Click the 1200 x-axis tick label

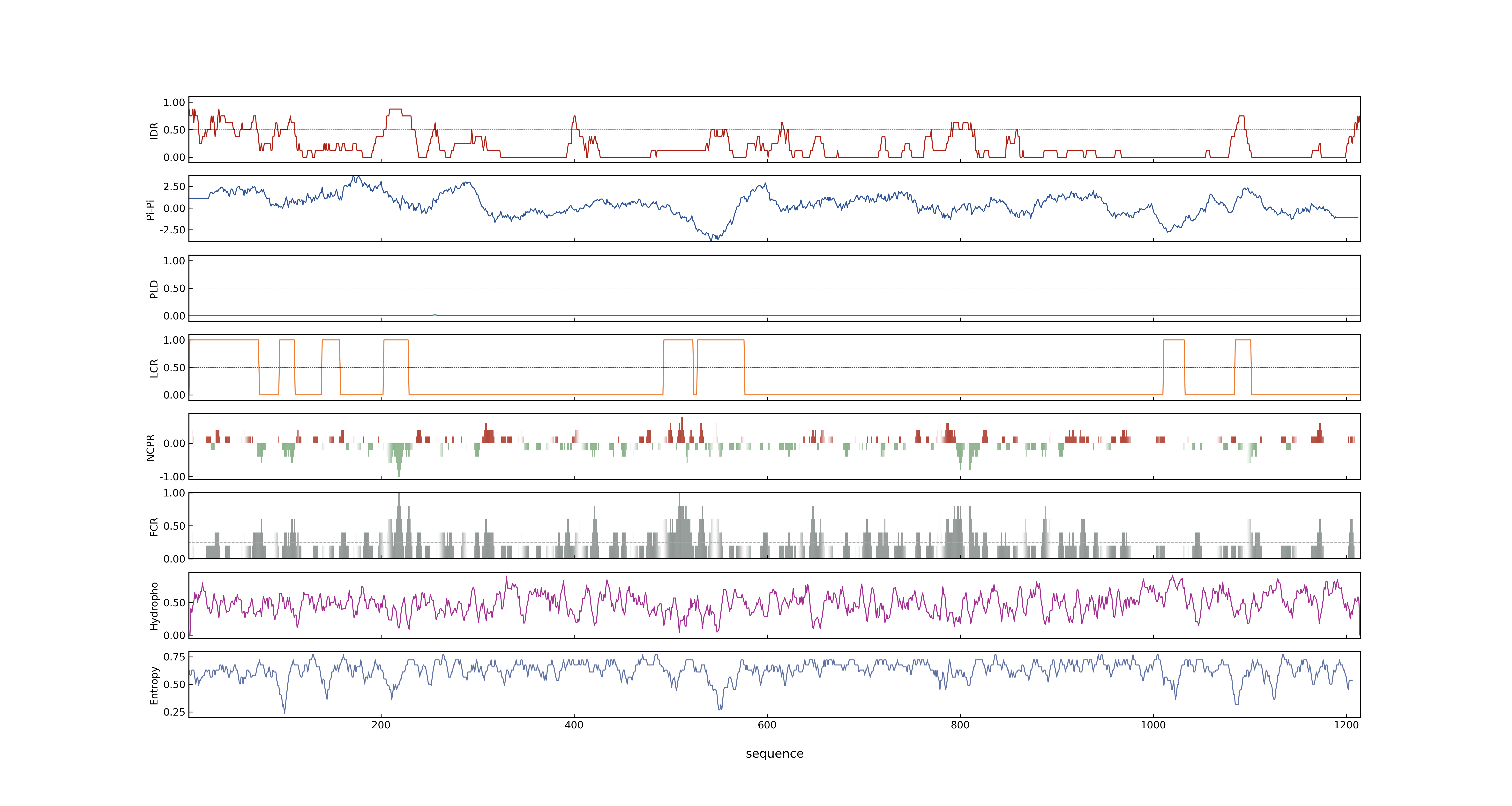(1347, 725)
